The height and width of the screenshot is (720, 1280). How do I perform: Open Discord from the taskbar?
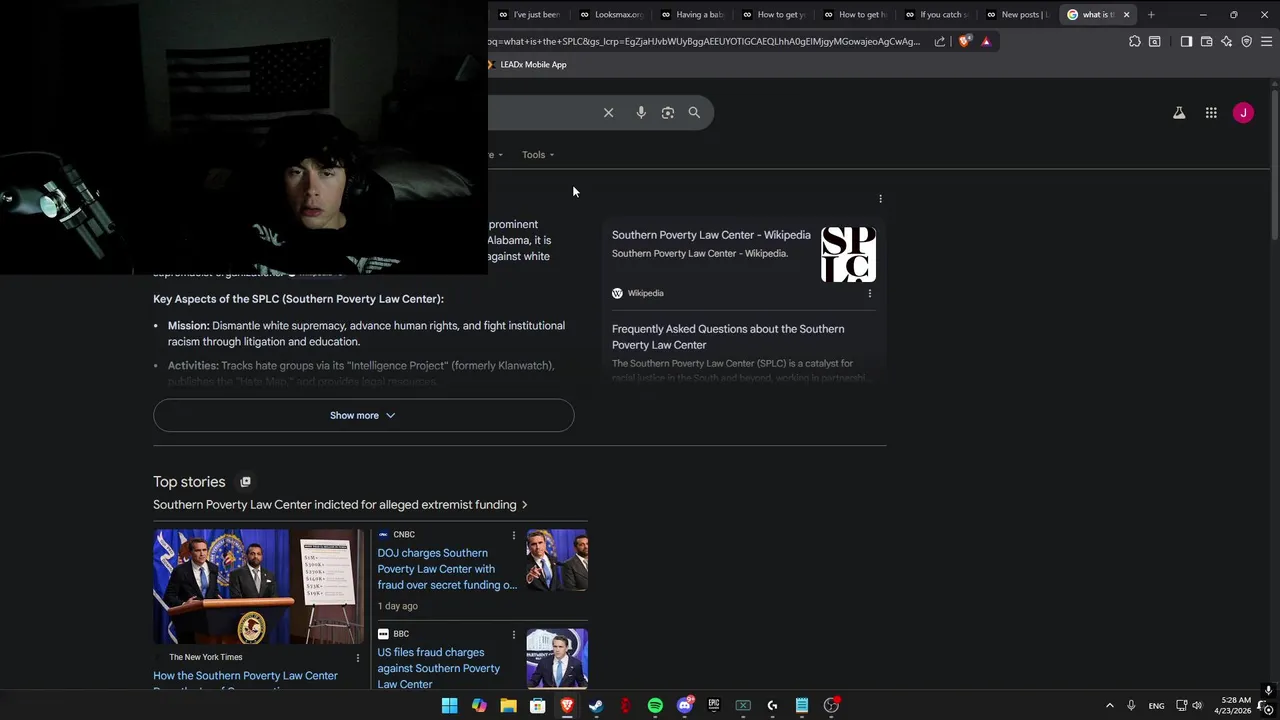pyautogui.click(x=685, y=705)
